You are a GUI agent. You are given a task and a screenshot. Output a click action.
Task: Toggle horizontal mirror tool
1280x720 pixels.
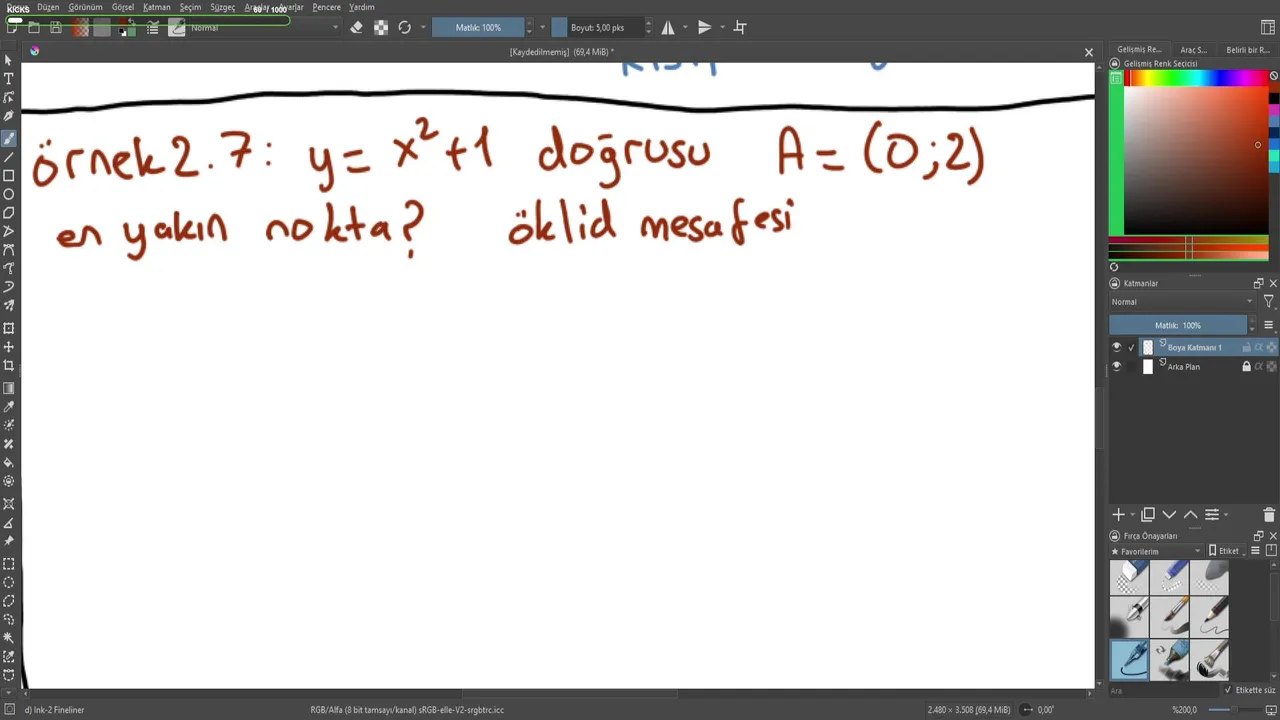point(668,28)
